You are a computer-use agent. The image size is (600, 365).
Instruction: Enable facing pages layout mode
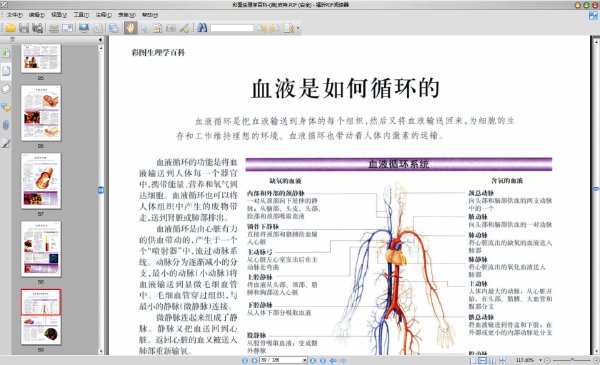point(492,360)
